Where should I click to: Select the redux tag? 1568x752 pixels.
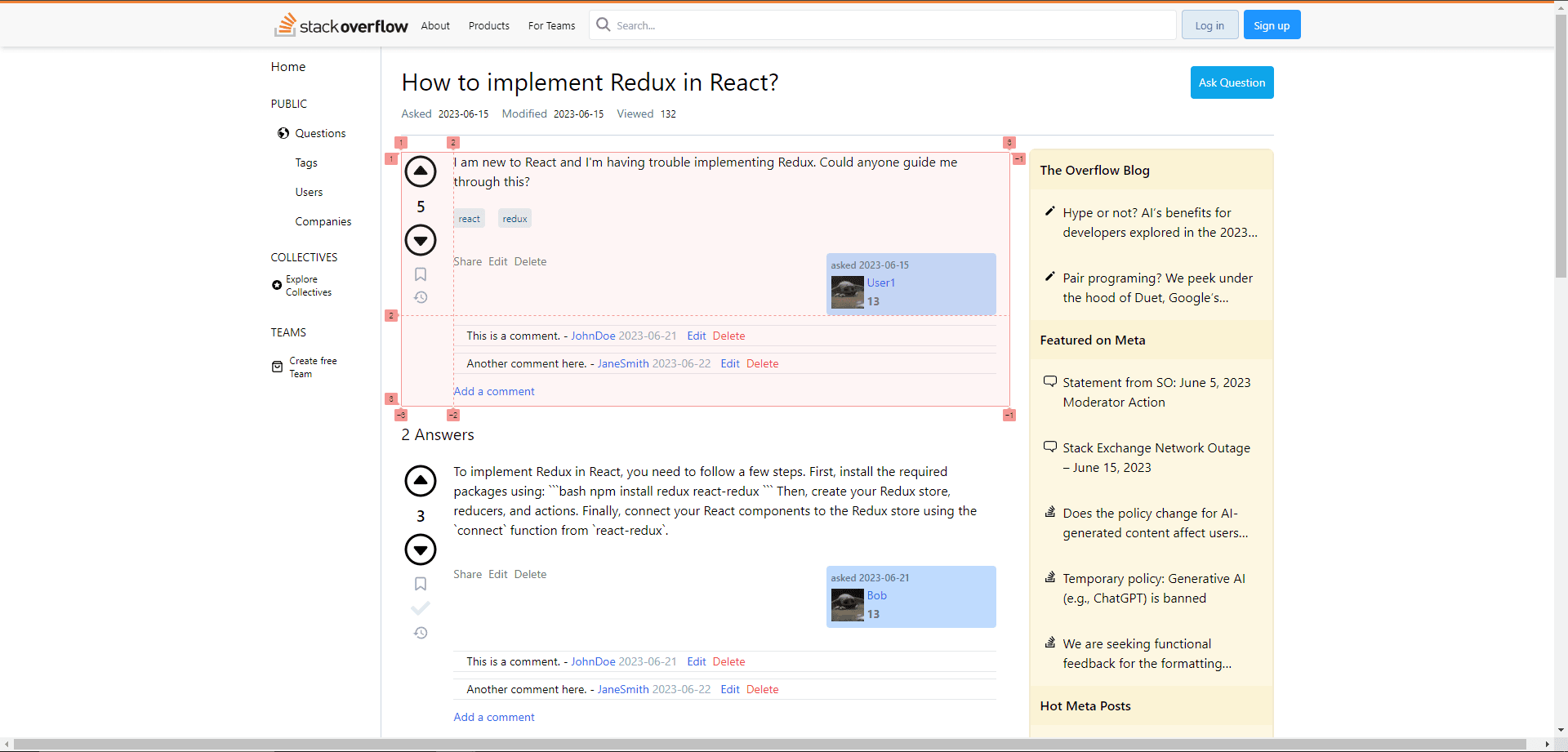tap(514, 218)
